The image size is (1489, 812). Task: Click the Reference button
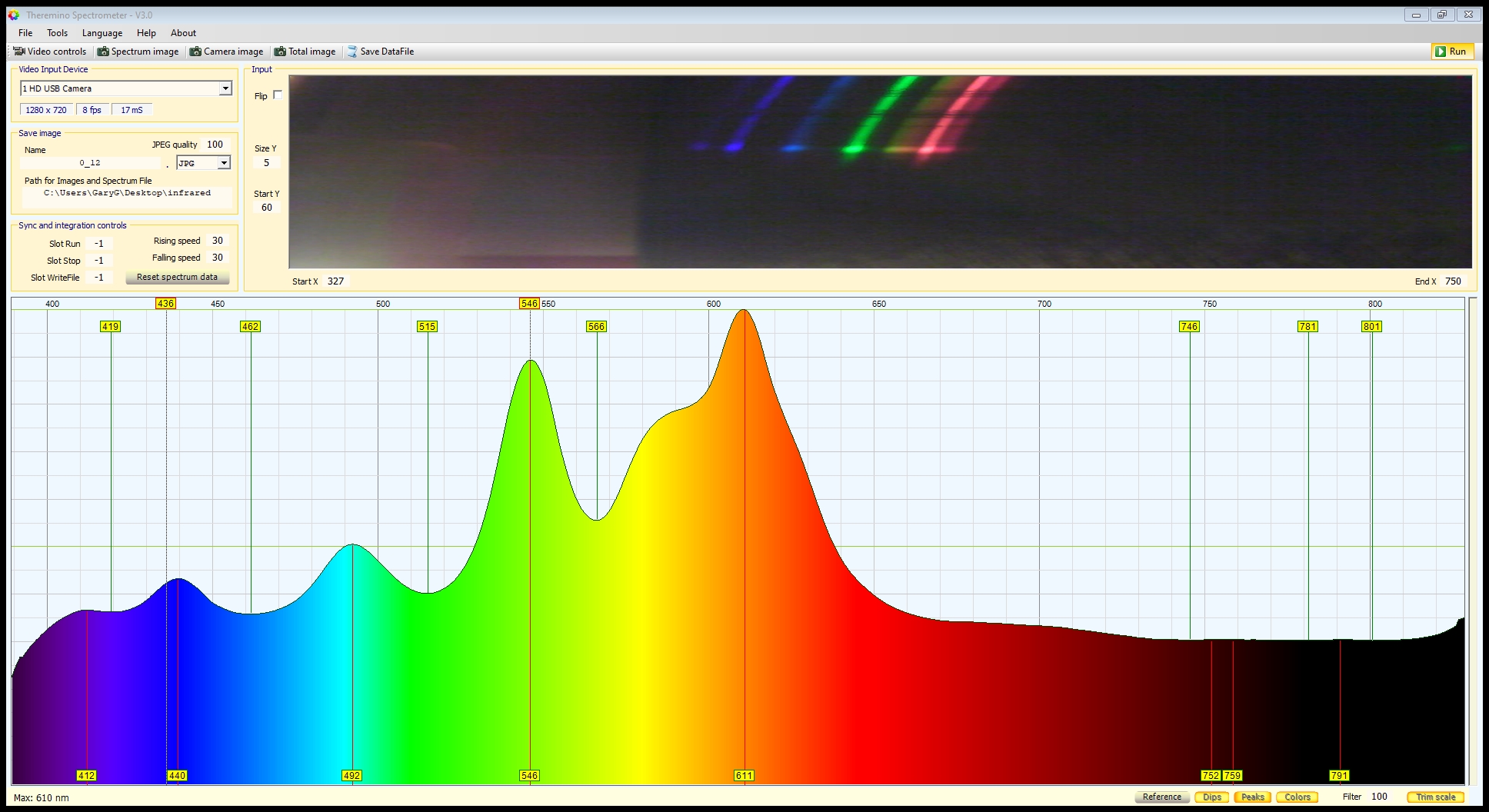(x=1161, y=797)
